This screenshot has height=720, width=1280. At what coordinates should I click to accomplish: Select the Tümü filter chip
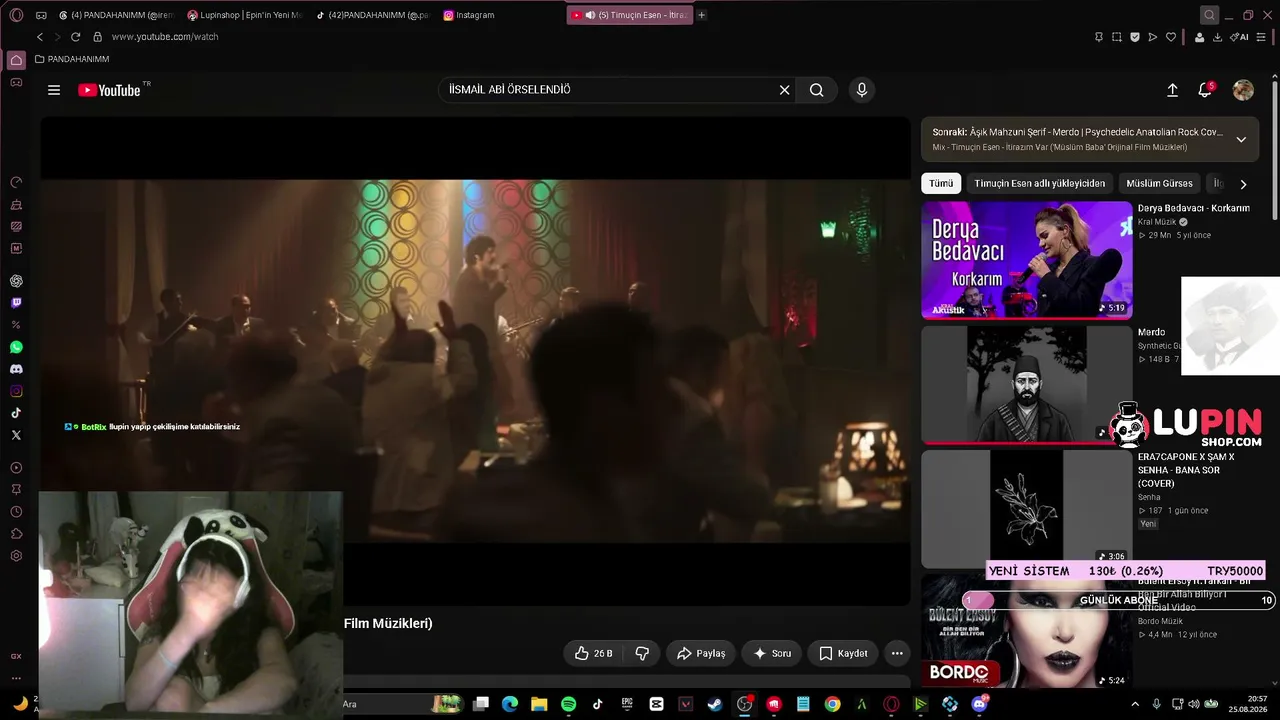click(941, 183)
